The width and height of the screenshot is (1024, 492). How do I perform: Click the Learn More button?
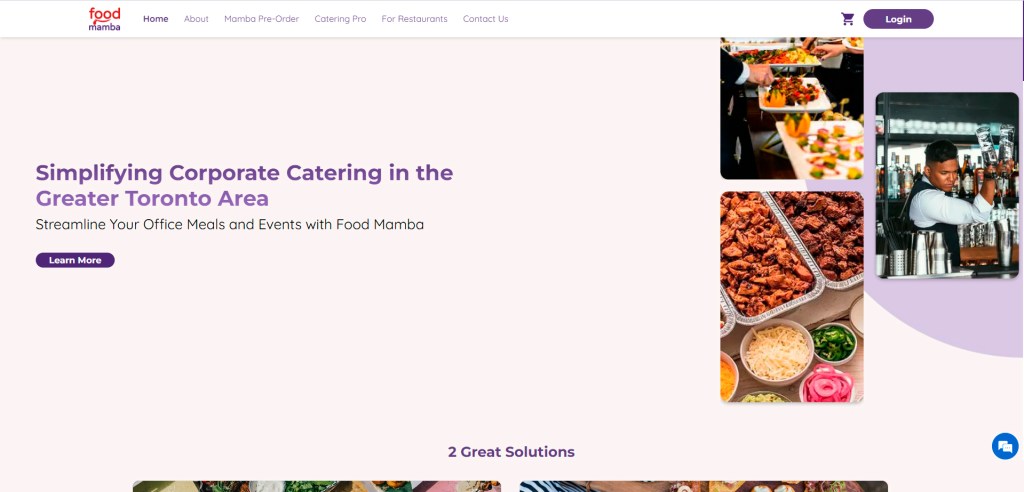pyautogui.click(x=75, y=260)
